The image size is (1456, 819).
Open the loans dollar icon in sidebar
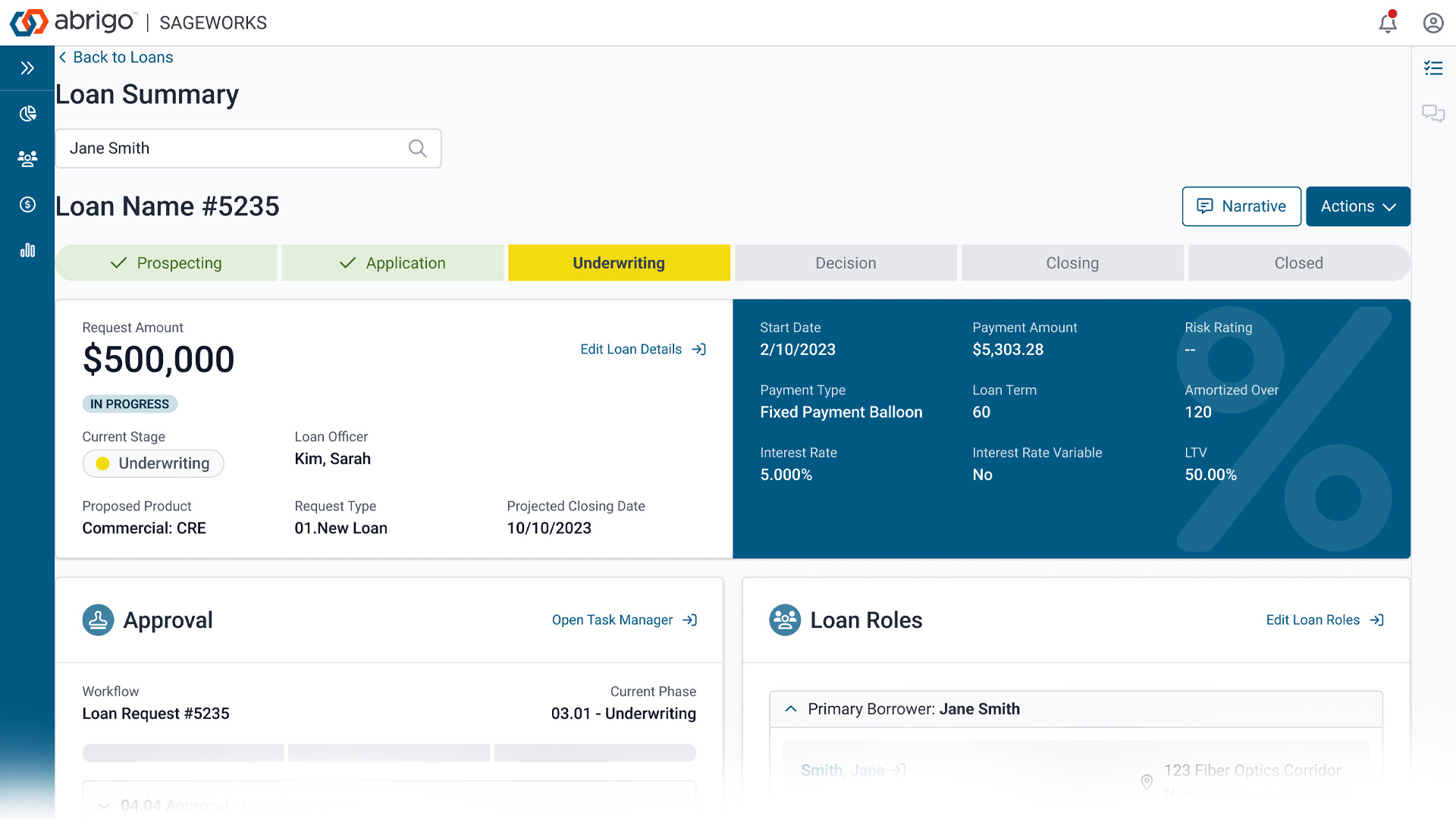[27, 205]
